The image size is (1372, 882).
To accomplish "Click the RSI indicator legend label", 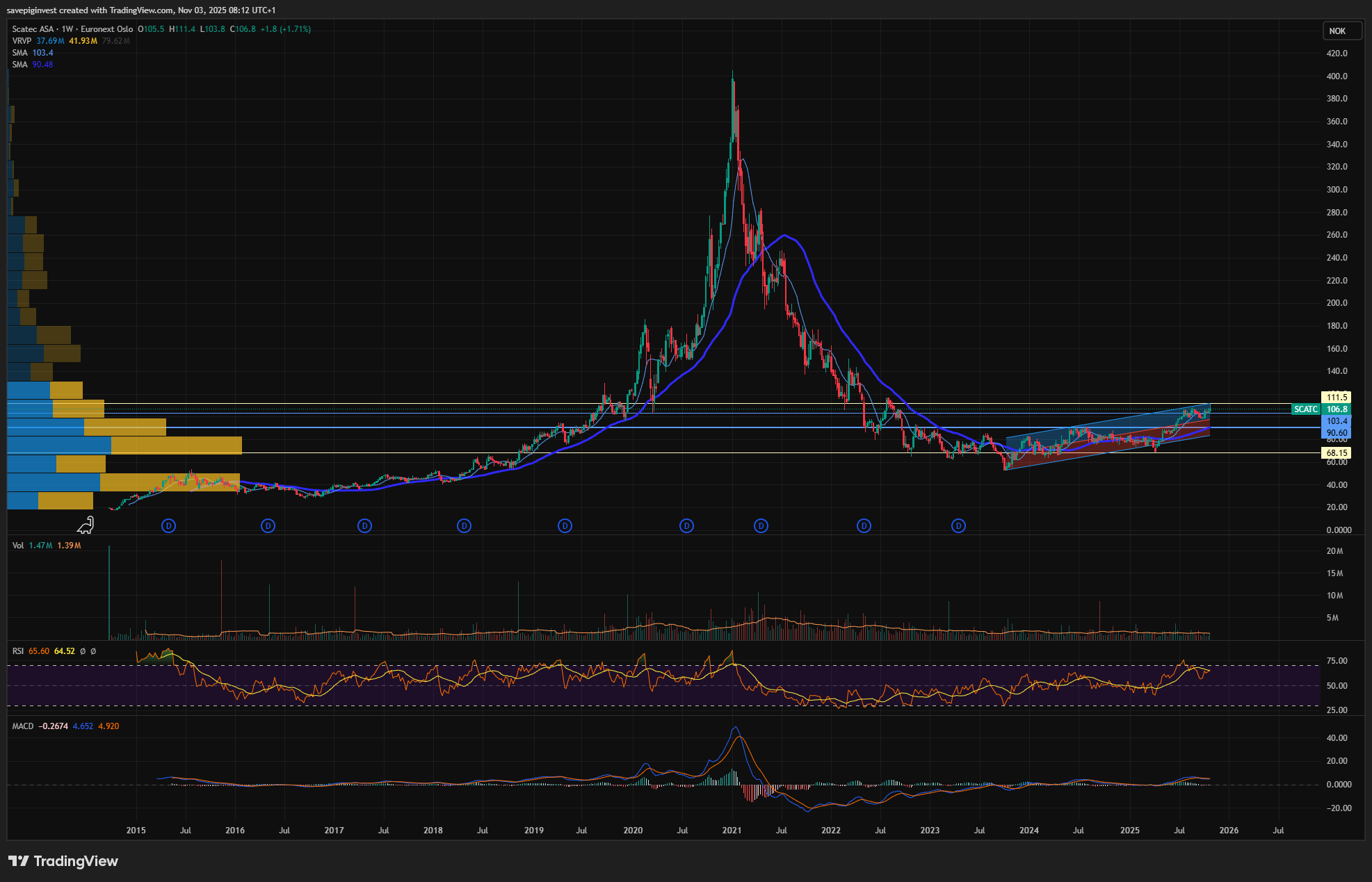I will [18, 651].
